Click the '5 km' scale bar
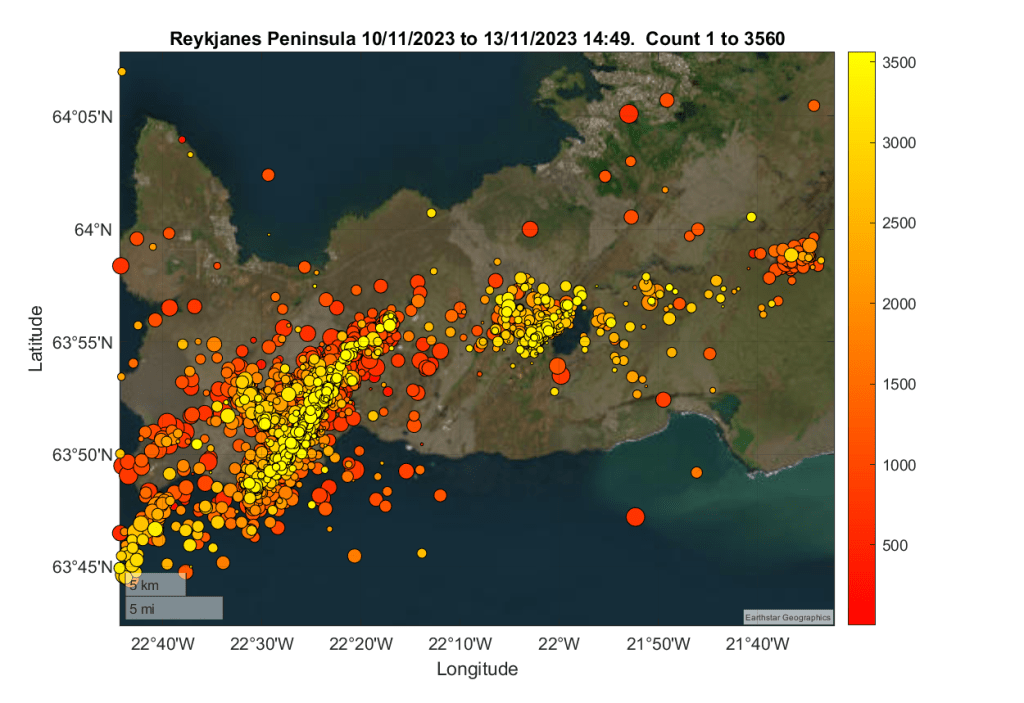Viewport: 1024px width, 703px height. (155, 585)
